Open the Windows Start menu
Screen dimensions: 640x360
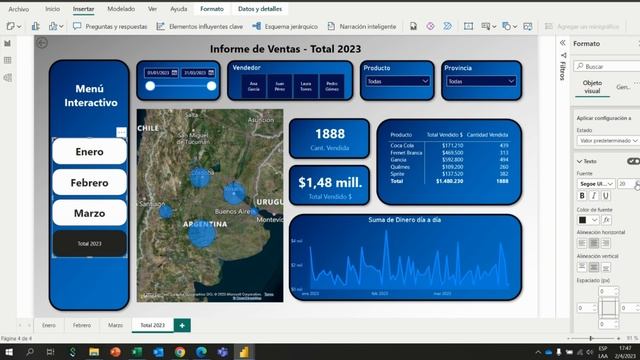tap(8, 352)
